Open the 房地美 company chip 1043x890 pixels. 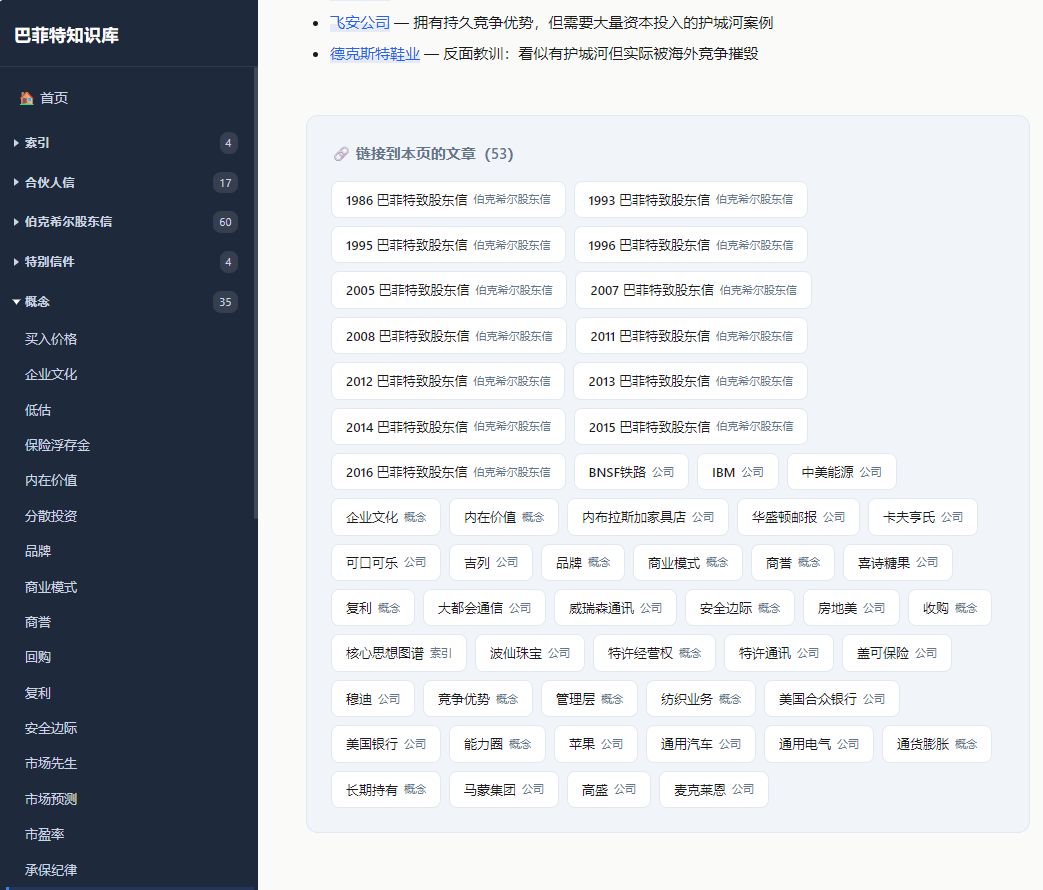(x=851, y=608)
